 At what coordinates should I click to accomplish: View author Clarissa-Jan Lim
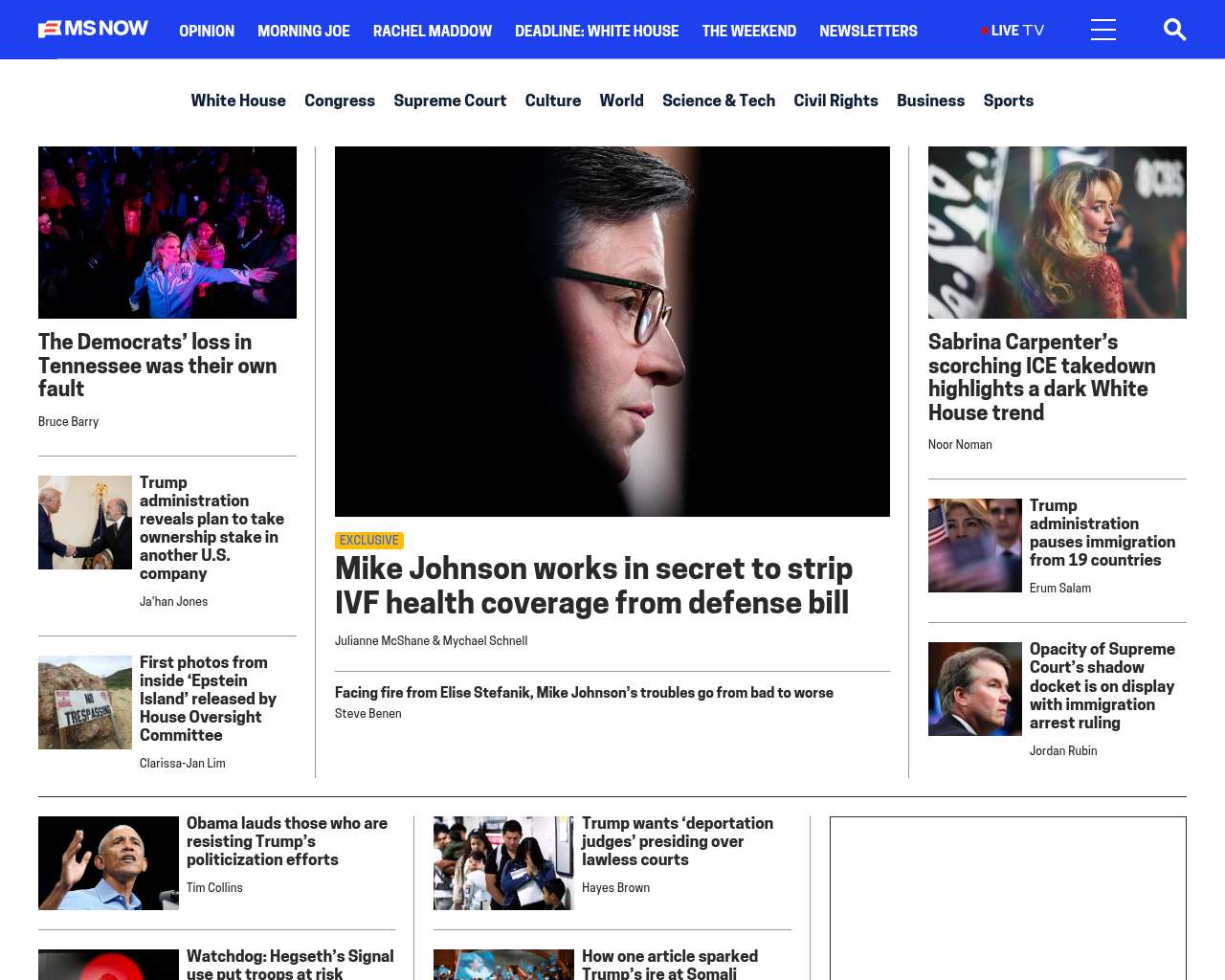(183, 764)
